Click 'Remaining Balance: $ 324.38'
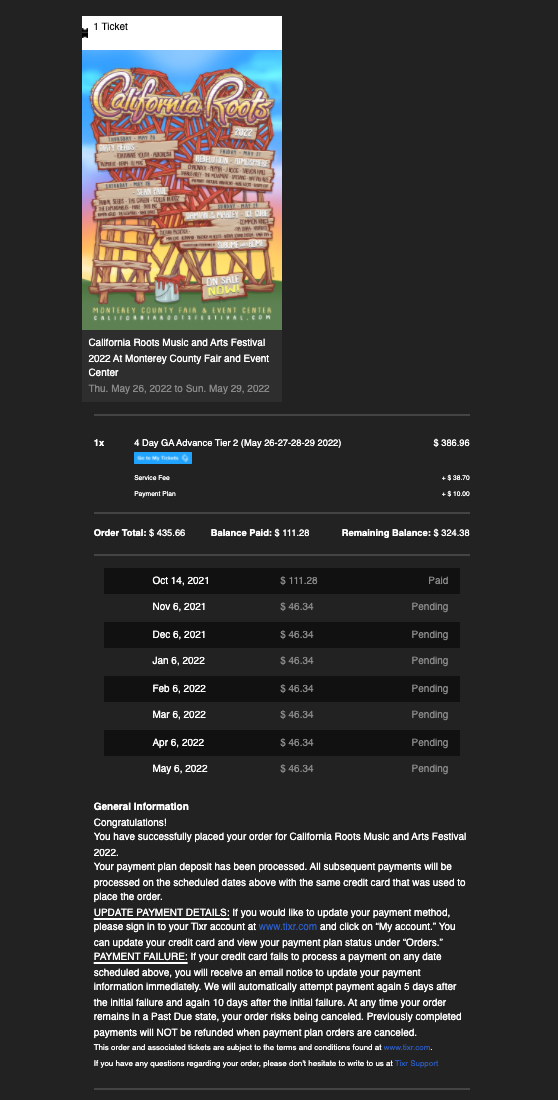This screenshot has width=558, height=1100. tap(406, 533)
